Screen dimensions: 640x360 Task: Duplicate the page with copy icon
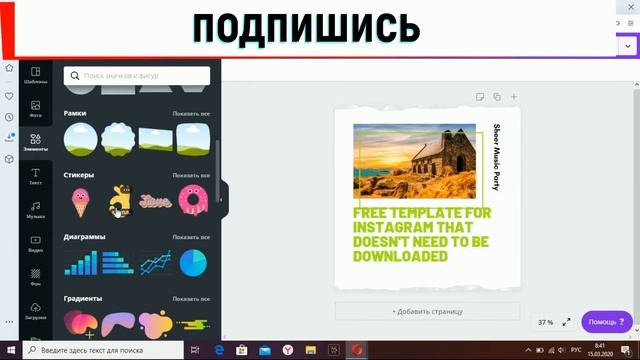coord(497,97)
